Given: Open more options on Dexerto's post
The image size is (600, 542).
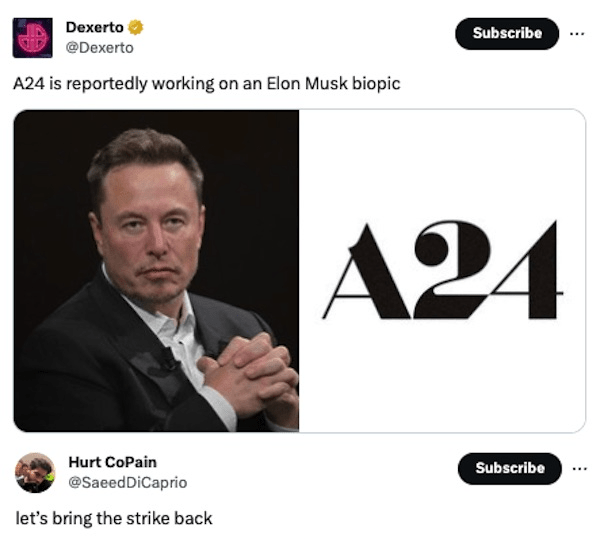Looking at the screenshot, I should 575,32.
